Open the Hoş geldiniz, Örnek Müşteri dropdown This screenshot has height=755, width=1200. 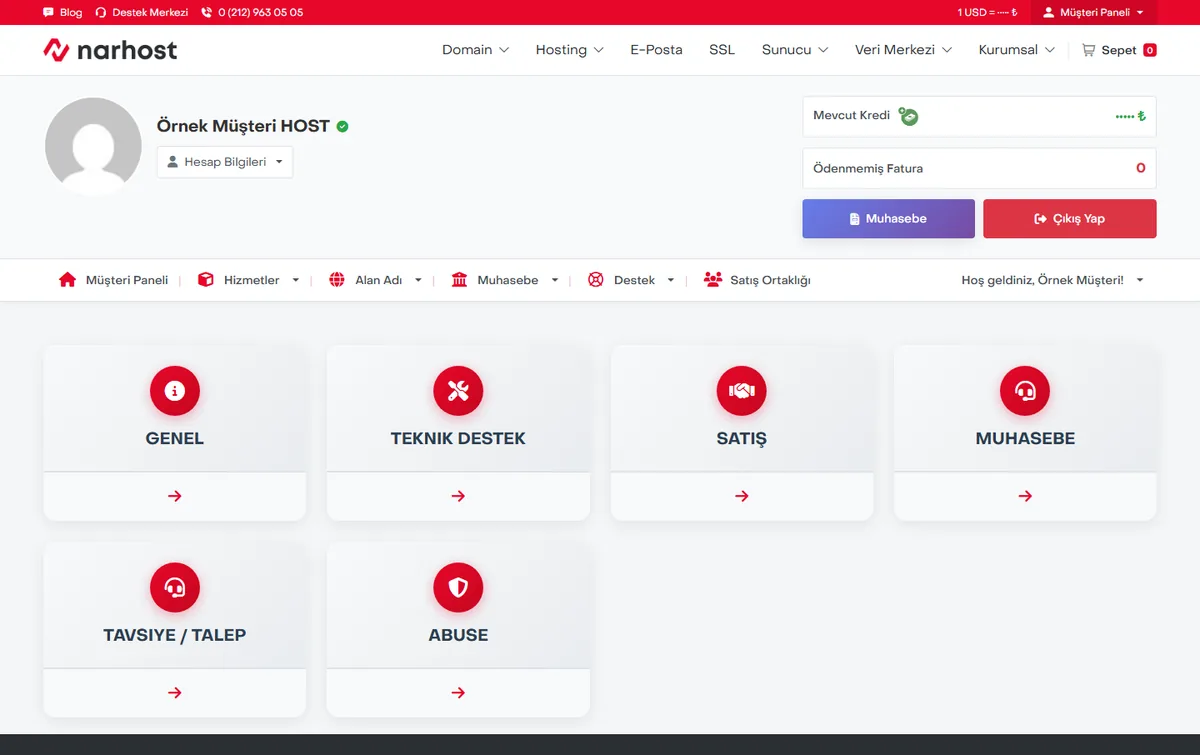tap(1053, 280)
